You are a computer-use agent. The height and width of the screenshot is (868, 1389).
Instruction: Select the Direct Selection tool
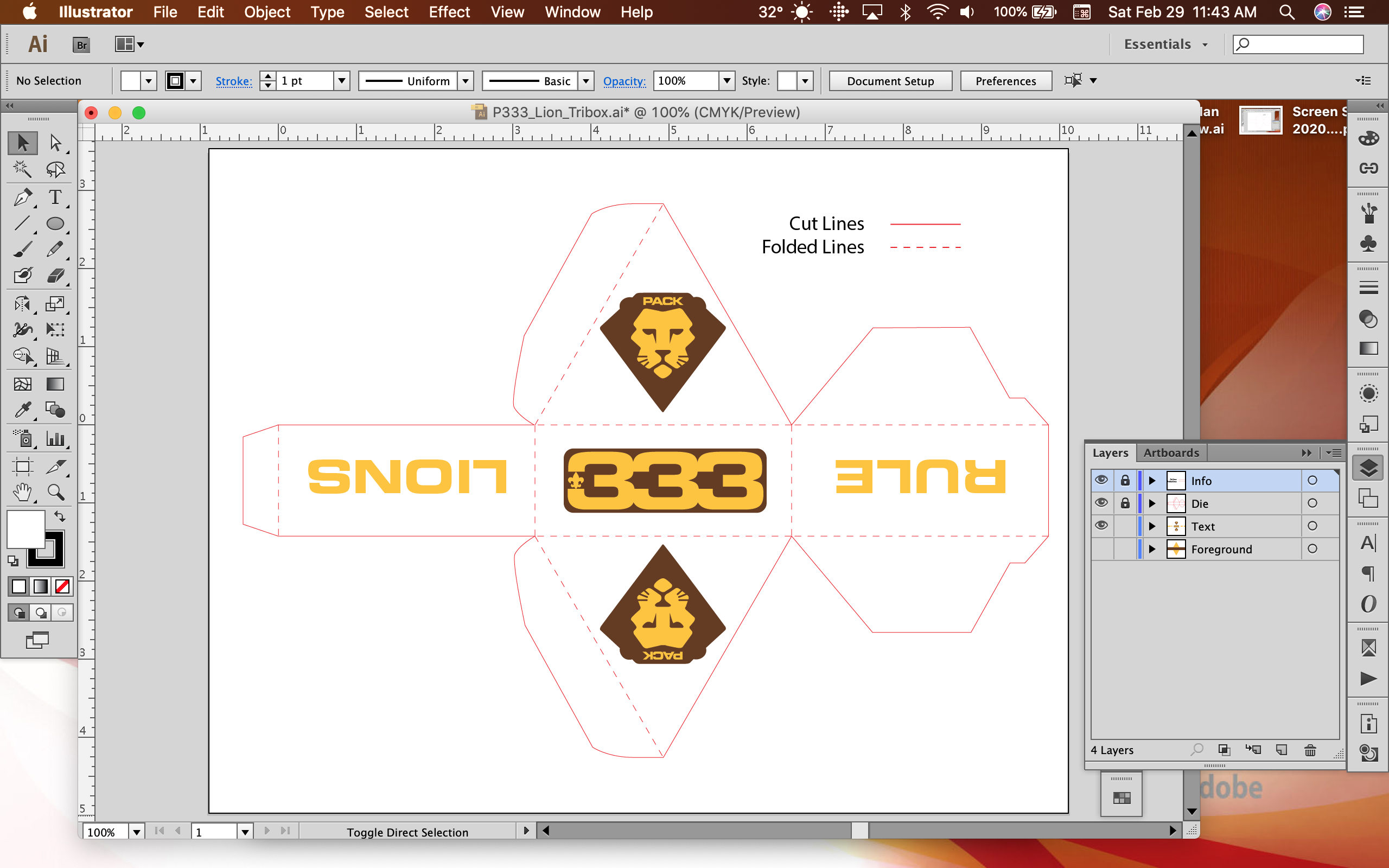55,142
